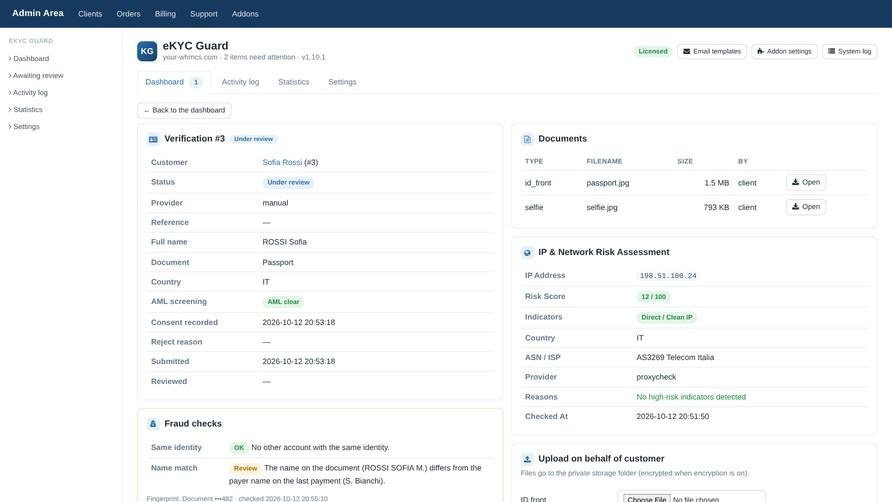The image size is (892, 502).
Task: Expand Settings in the sidebar
Action: 24,127
